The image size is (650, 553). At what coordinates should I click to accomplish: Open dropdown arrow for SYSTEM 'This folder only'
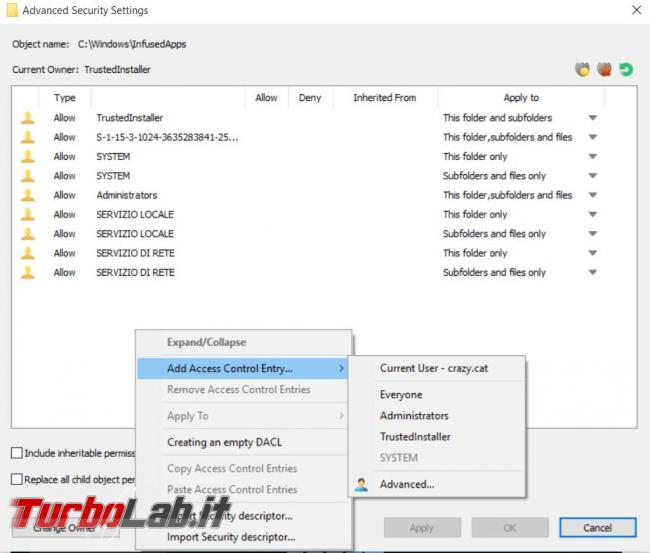point(593,156)
